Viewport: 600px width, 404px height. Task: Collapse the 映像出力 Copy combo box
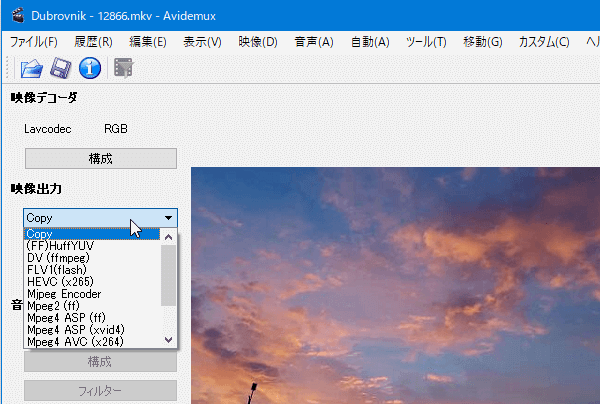click(100, 218)
